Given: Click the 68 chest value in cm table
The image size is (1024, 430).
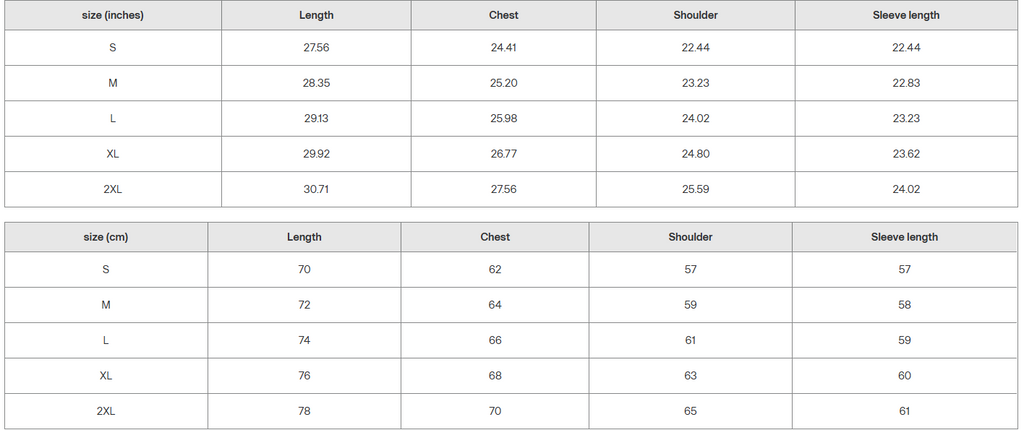Looking at the screenshot, I should click(x=495, y=376).
